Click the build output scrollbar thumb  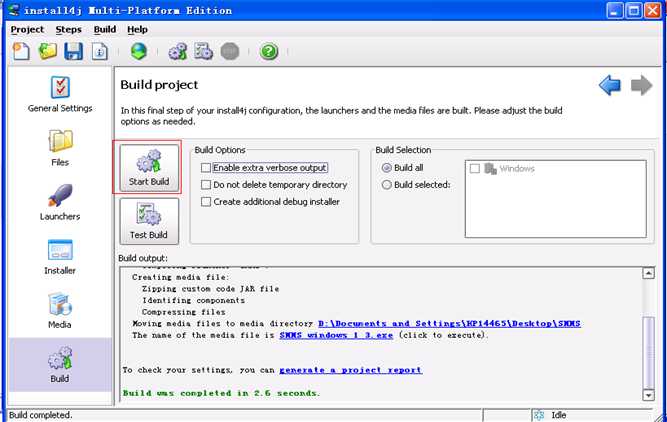[x=648, y=352]
